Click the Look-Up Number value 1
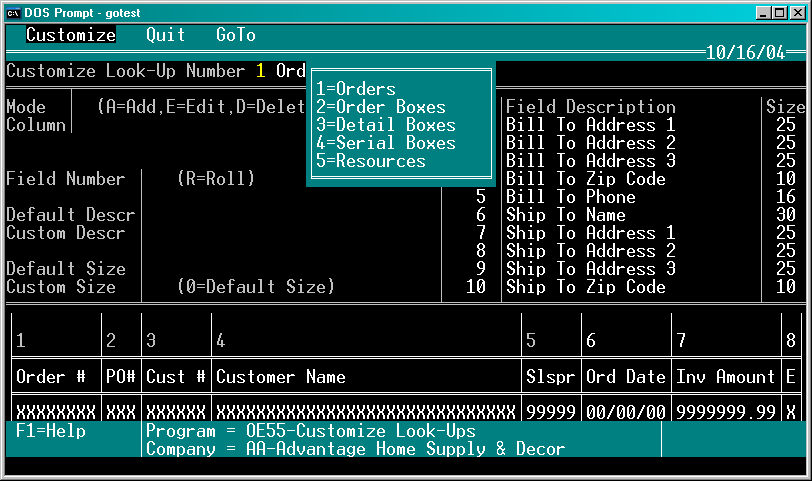 (260, 70)
